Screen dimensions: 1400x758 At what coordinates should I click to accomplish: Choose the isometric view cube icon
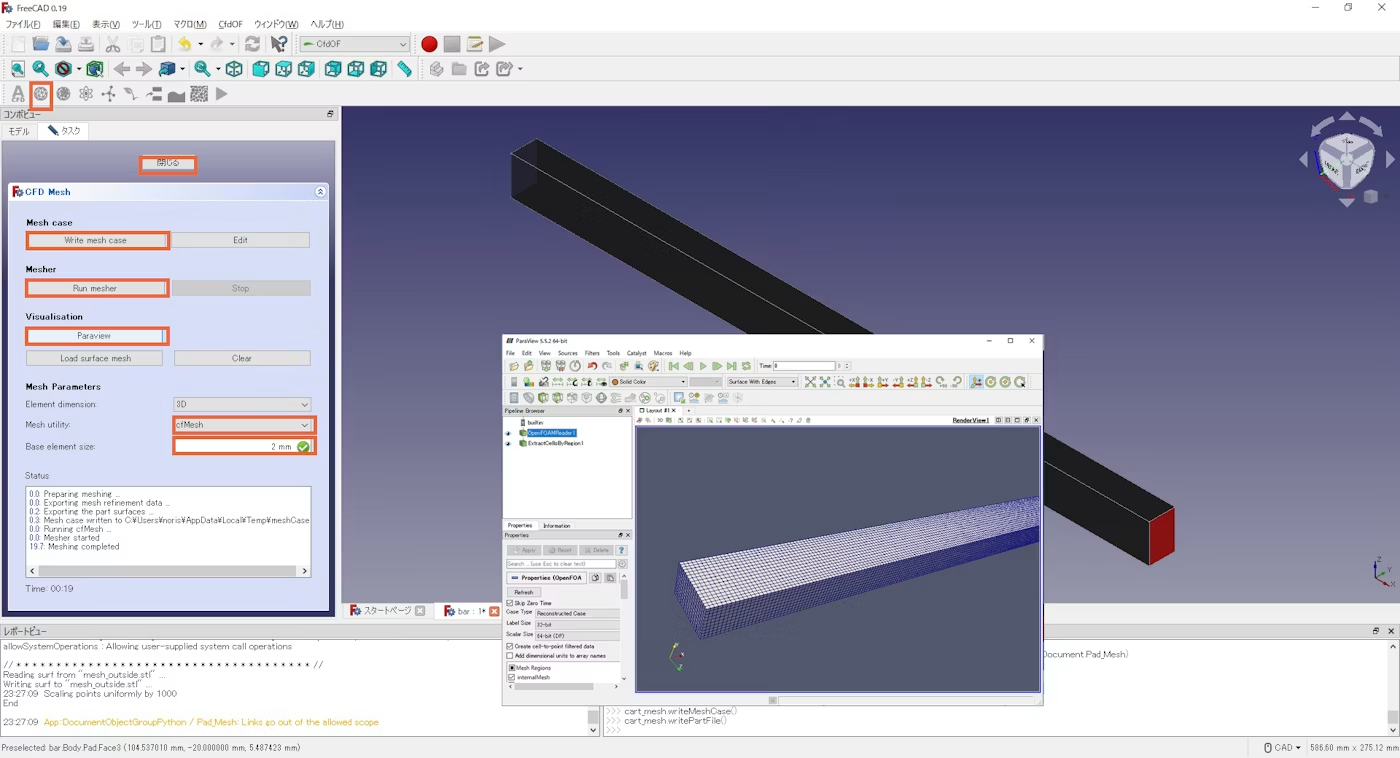click(x=234, y=69)
